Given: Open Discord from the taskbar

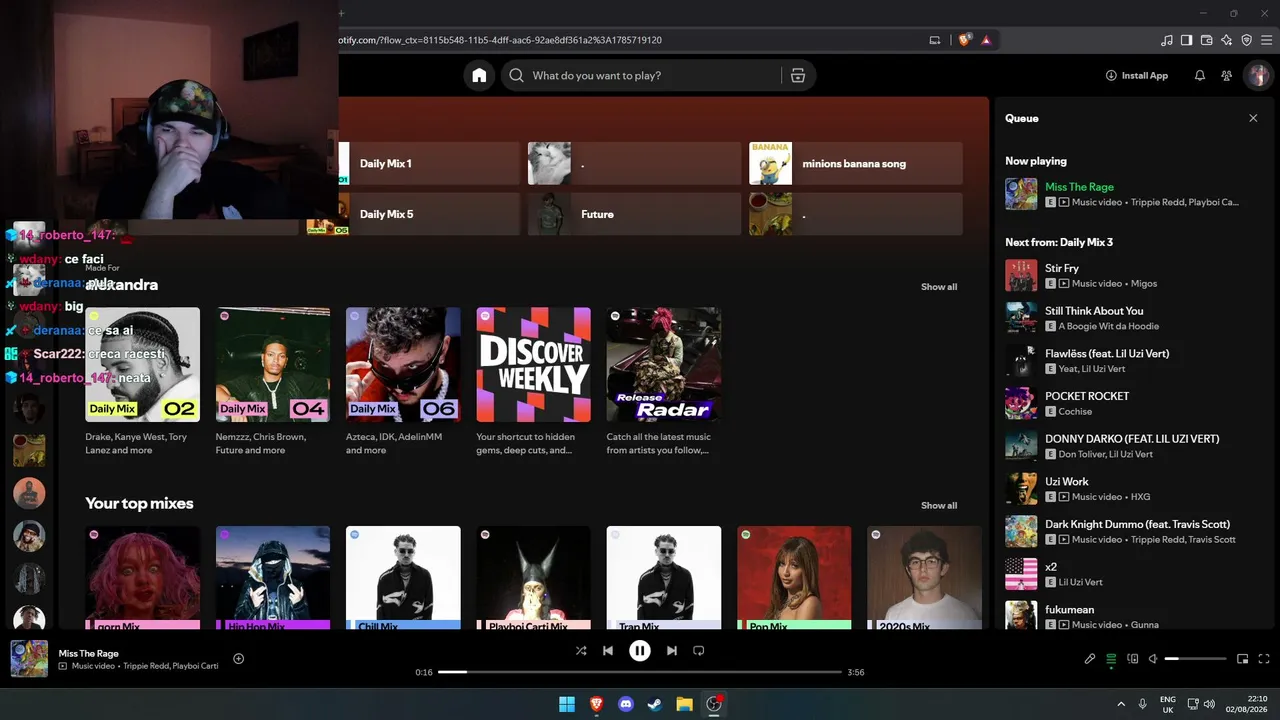Looking at the screenshot, I should click(x=626, y=704).
